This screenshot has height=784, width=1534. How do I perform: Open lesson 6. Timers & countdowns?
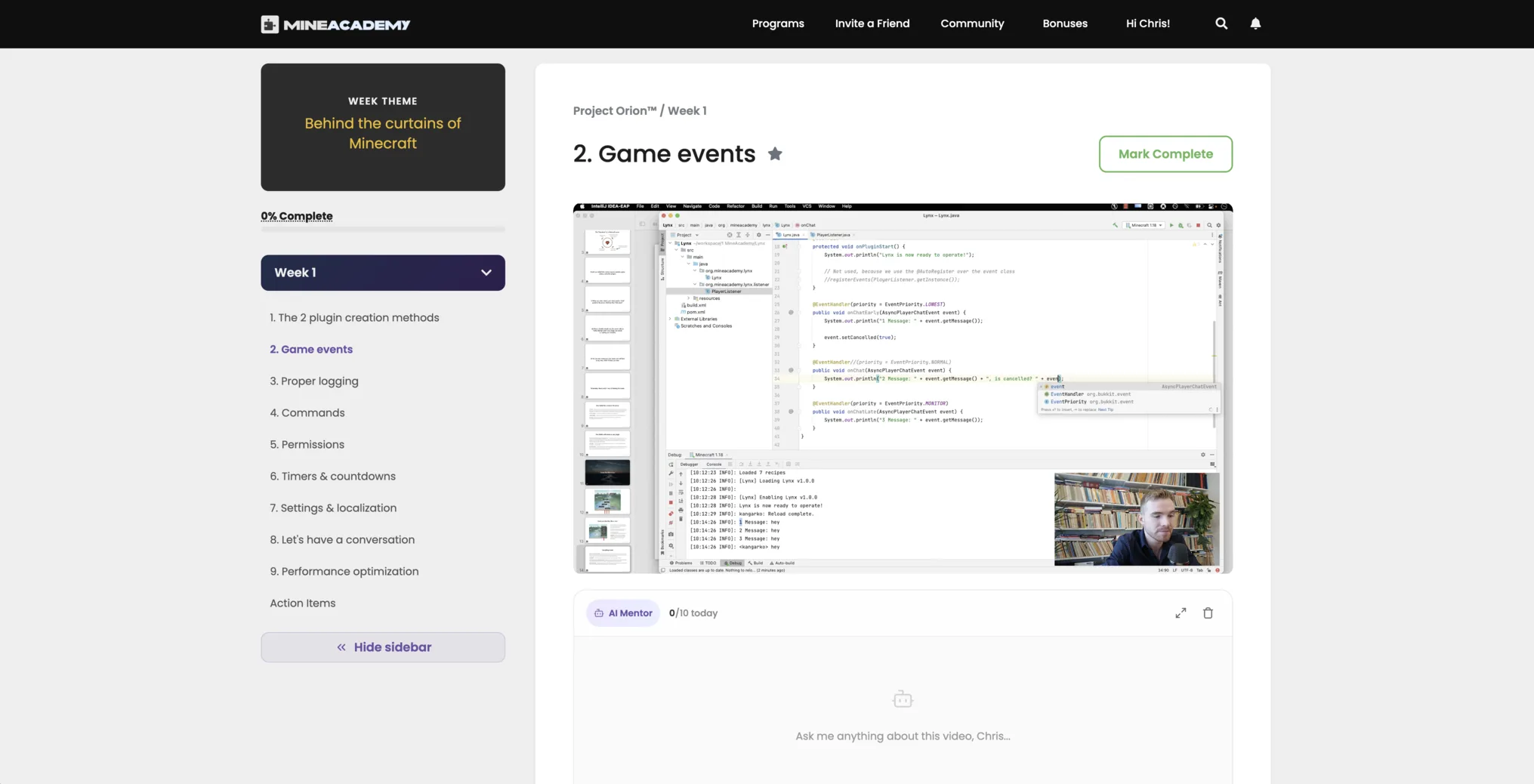pos(333,477)
